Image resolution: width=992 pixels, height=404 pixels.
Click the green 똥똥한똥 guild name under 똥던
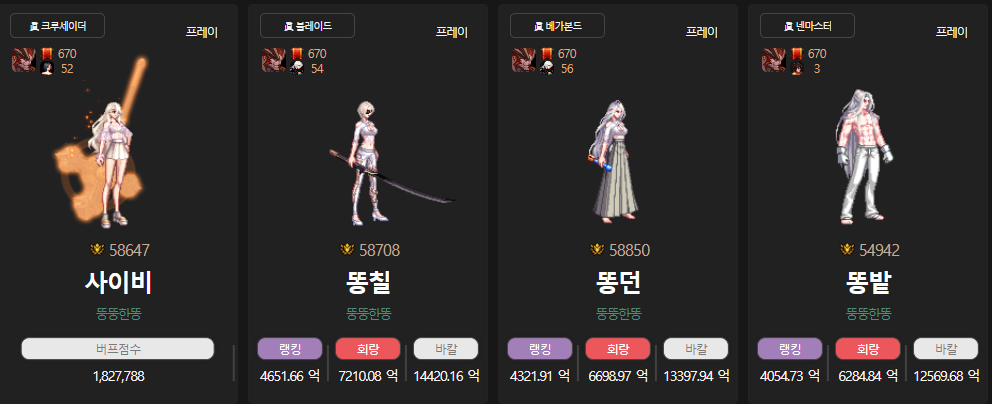619,314
